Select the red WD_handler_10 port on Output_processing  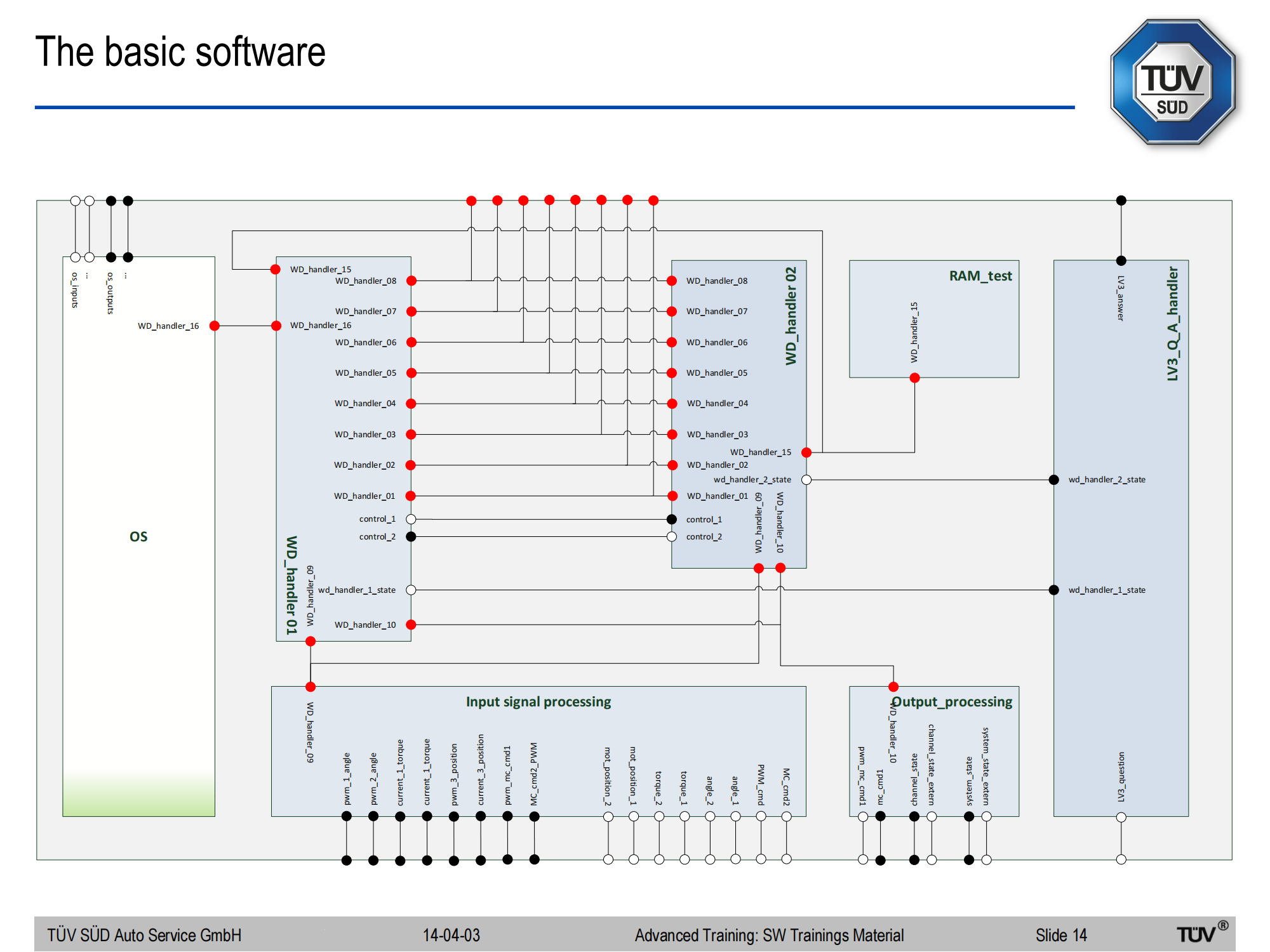click(893, 687)
